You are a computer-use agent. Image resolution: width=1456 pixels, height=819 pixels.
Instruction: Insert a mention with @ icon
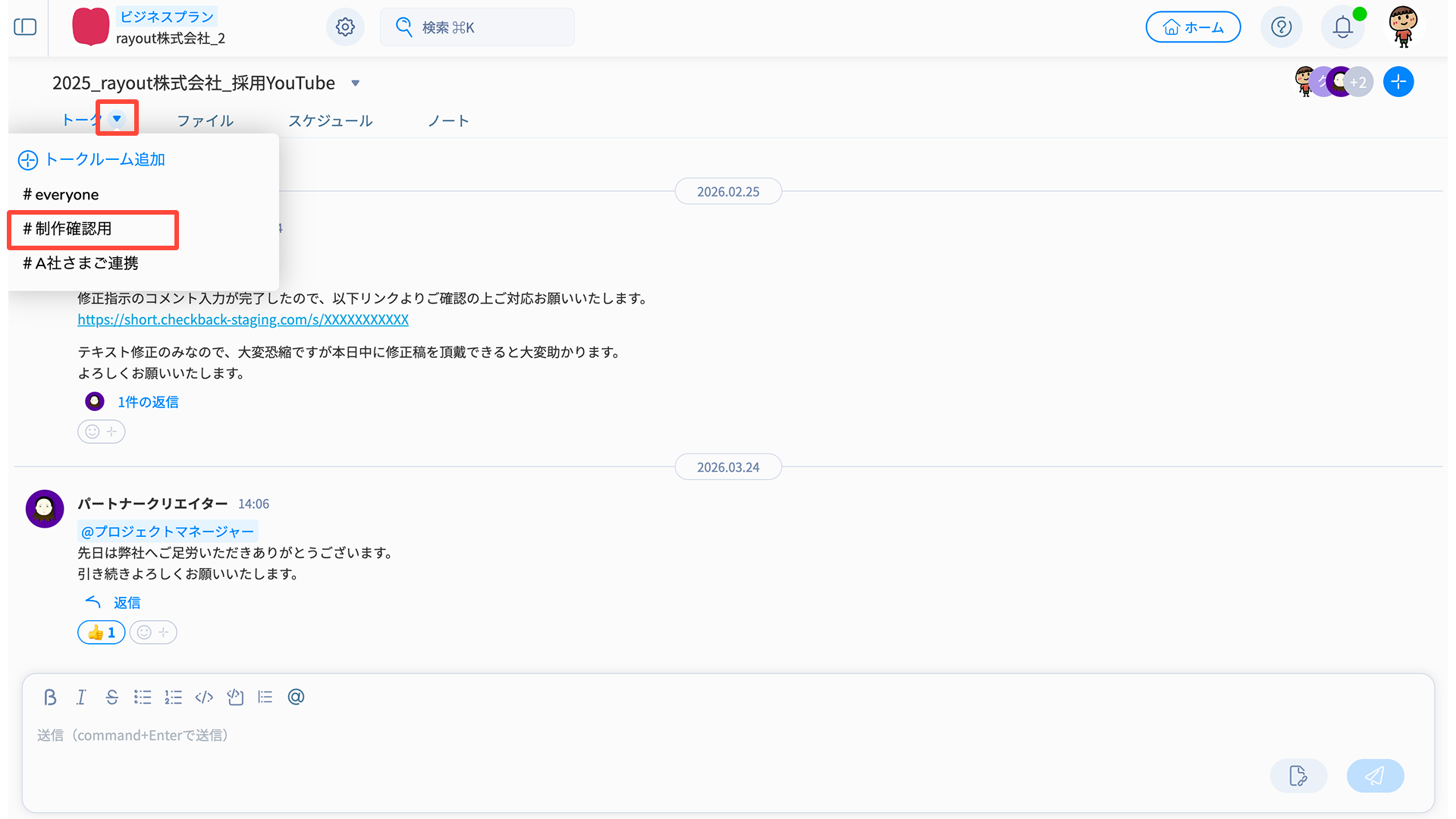(x=296, y=697)
